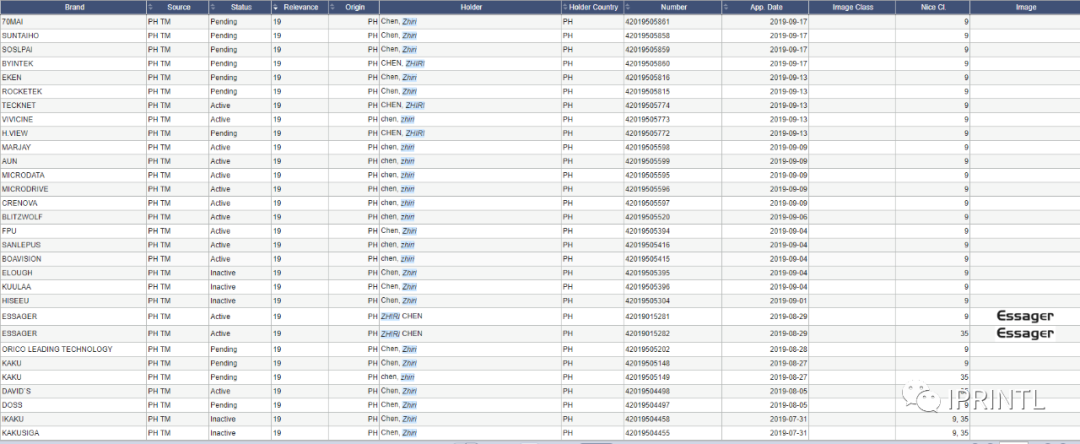Click the sort icon beside Origin header
This screenshot has width=1080, height=444.
coord(332,7)
